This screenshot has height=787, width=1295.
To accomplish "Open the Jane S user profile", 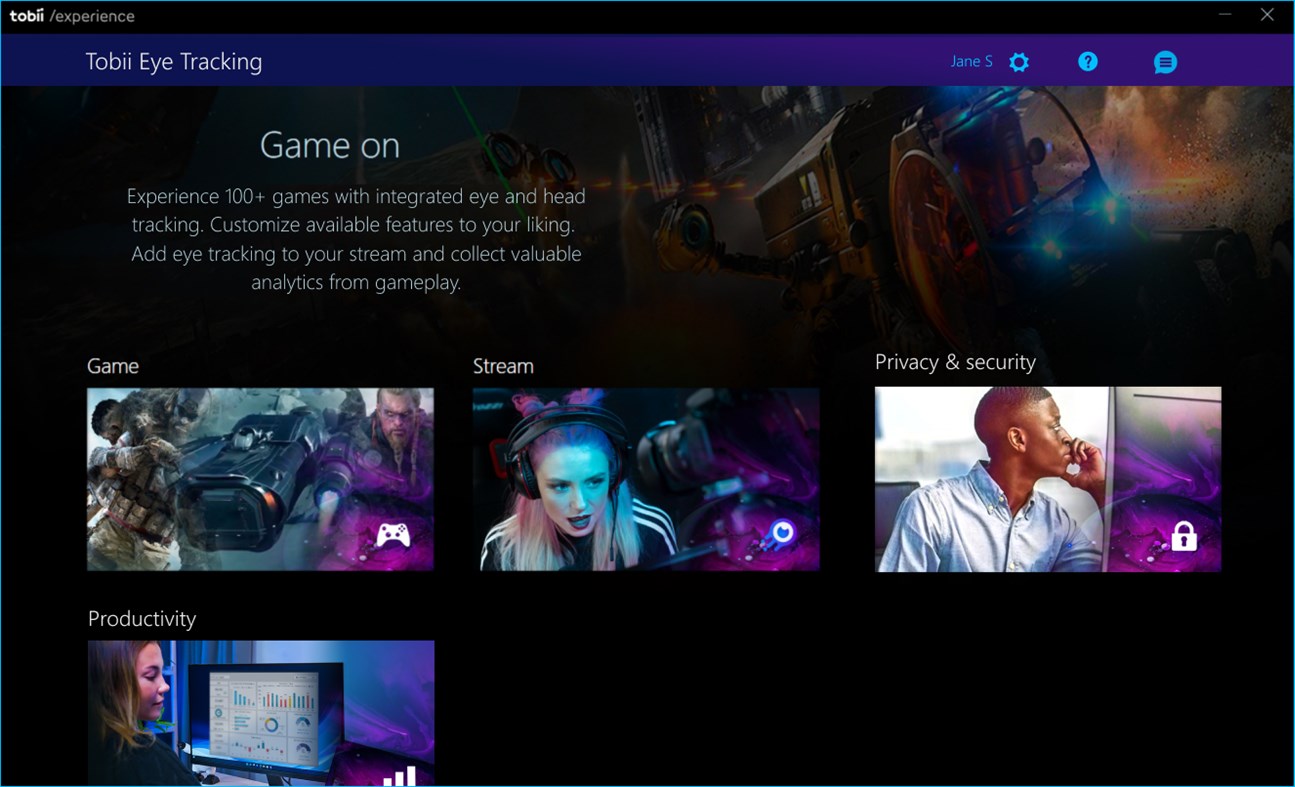I will tap(970, 61).
